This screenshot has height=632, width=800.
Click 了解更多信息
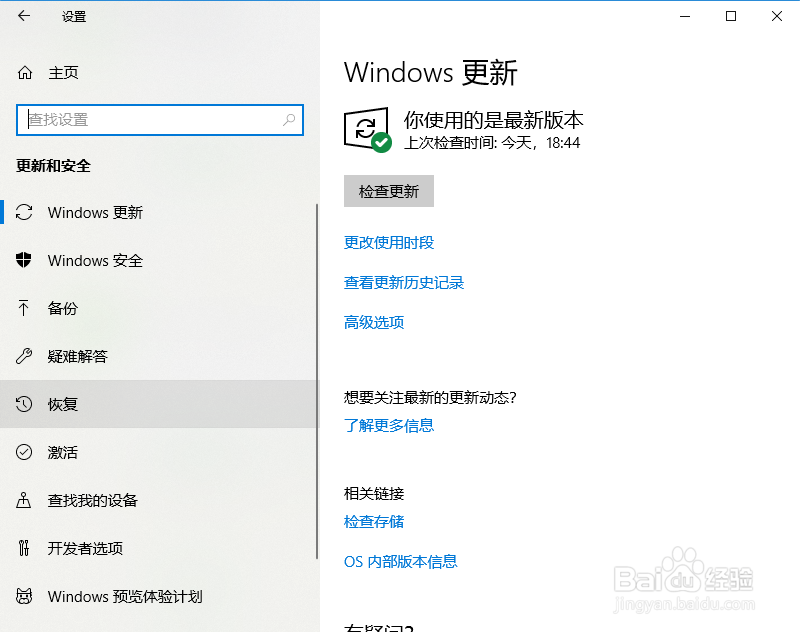[x=390, y=425]
